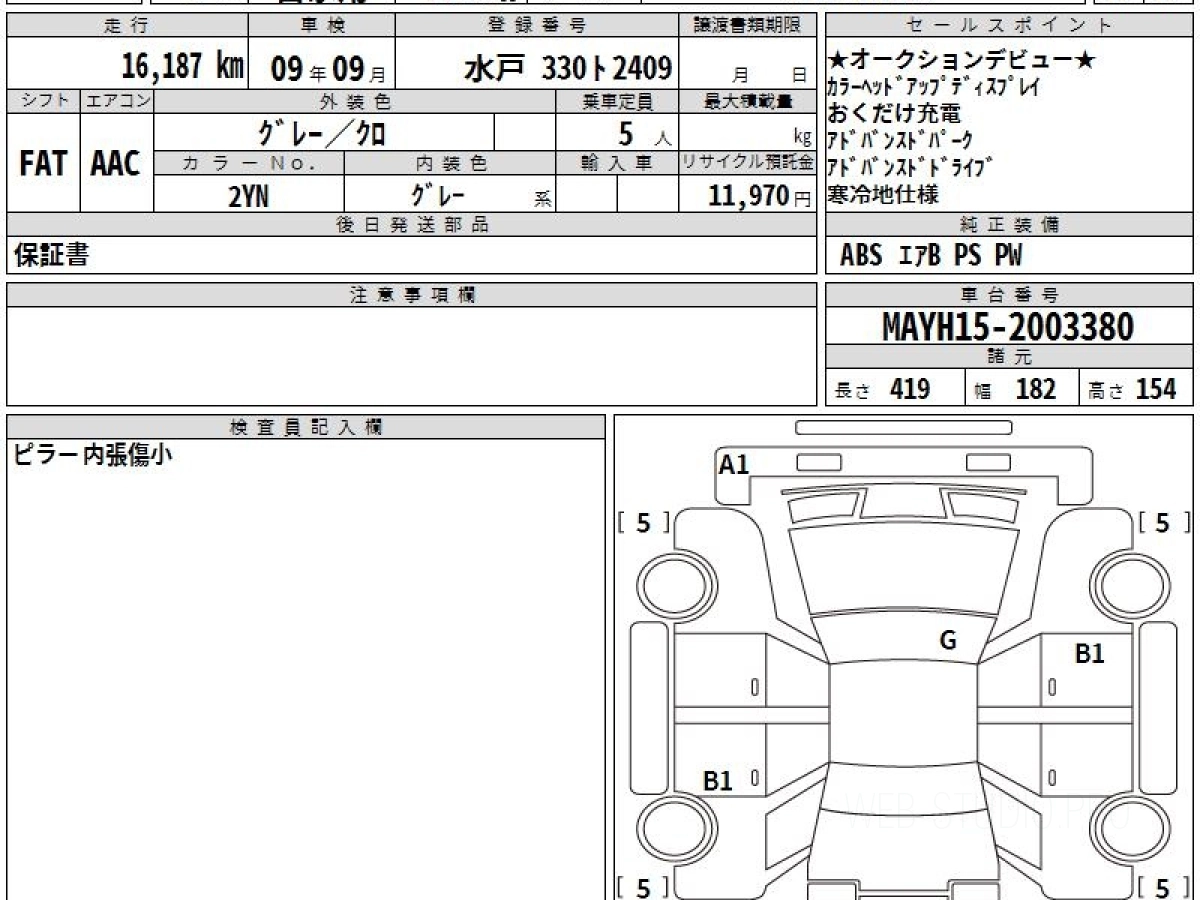Click the A1 damage marker on car diagram
Viewport: 1200px width, 900px height.
pyautogui.click(x=734, y=464)
